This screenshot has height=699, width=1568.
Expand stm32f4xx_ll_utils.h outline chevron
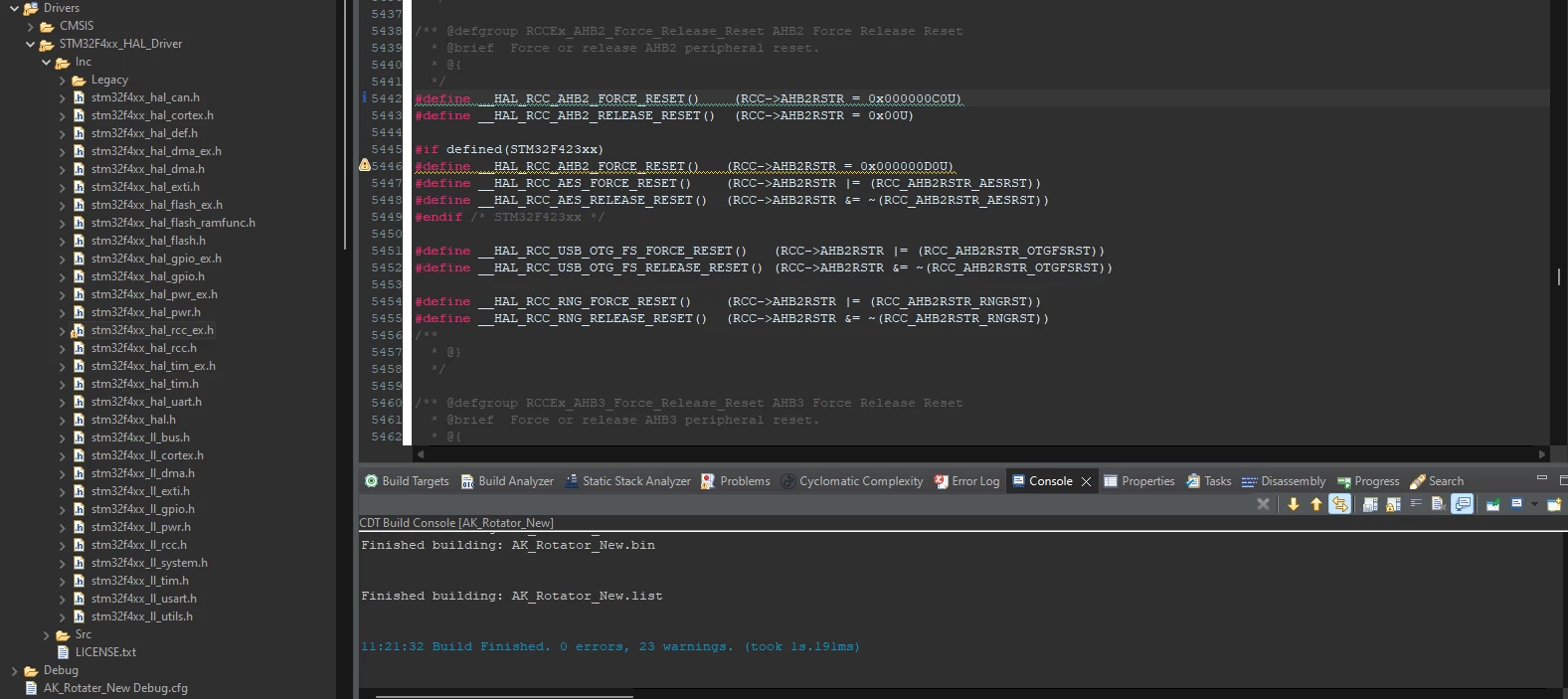click(x=63, y=616)
